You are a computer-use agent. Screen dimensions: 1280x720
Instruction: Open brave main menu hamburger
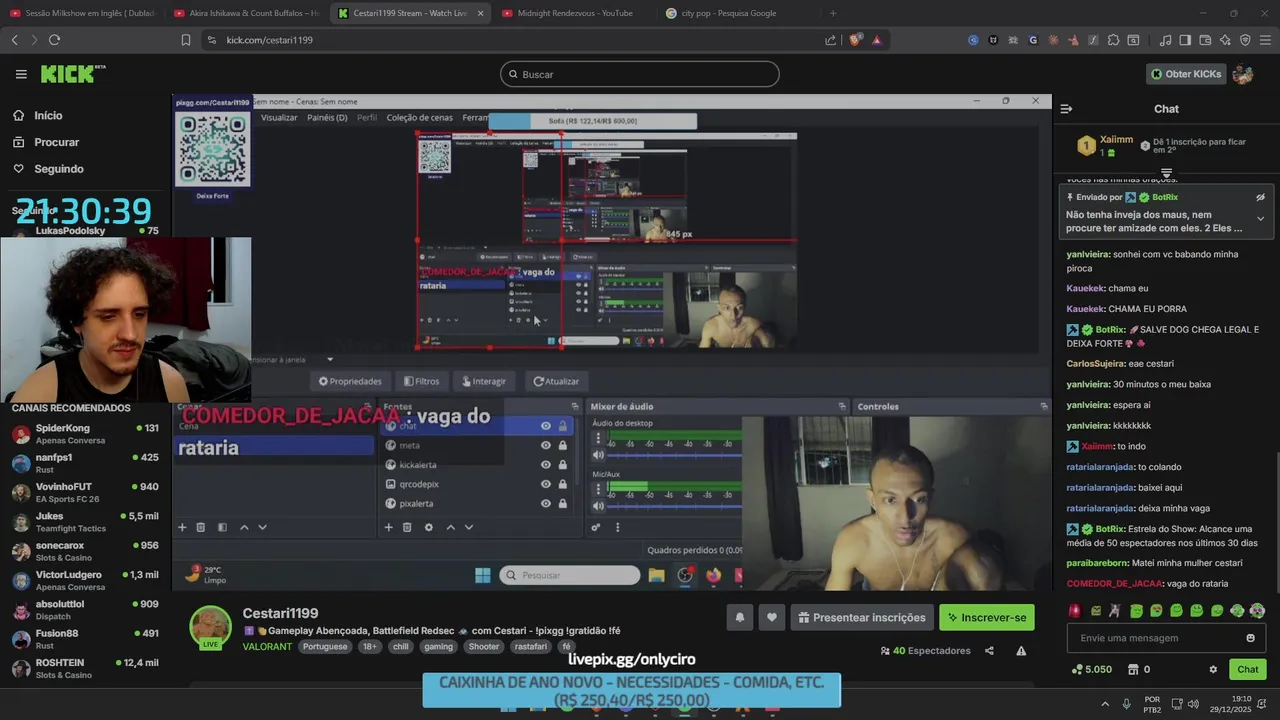1265,40
